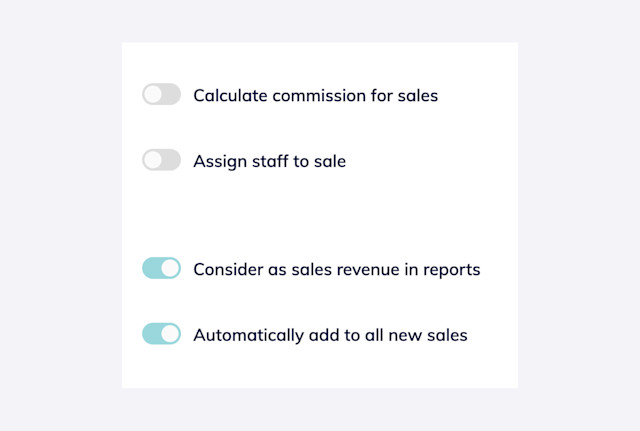640x431 pixels.
Task: Click the 'Consider as sales revenue in reports' text
Action: 337,269
